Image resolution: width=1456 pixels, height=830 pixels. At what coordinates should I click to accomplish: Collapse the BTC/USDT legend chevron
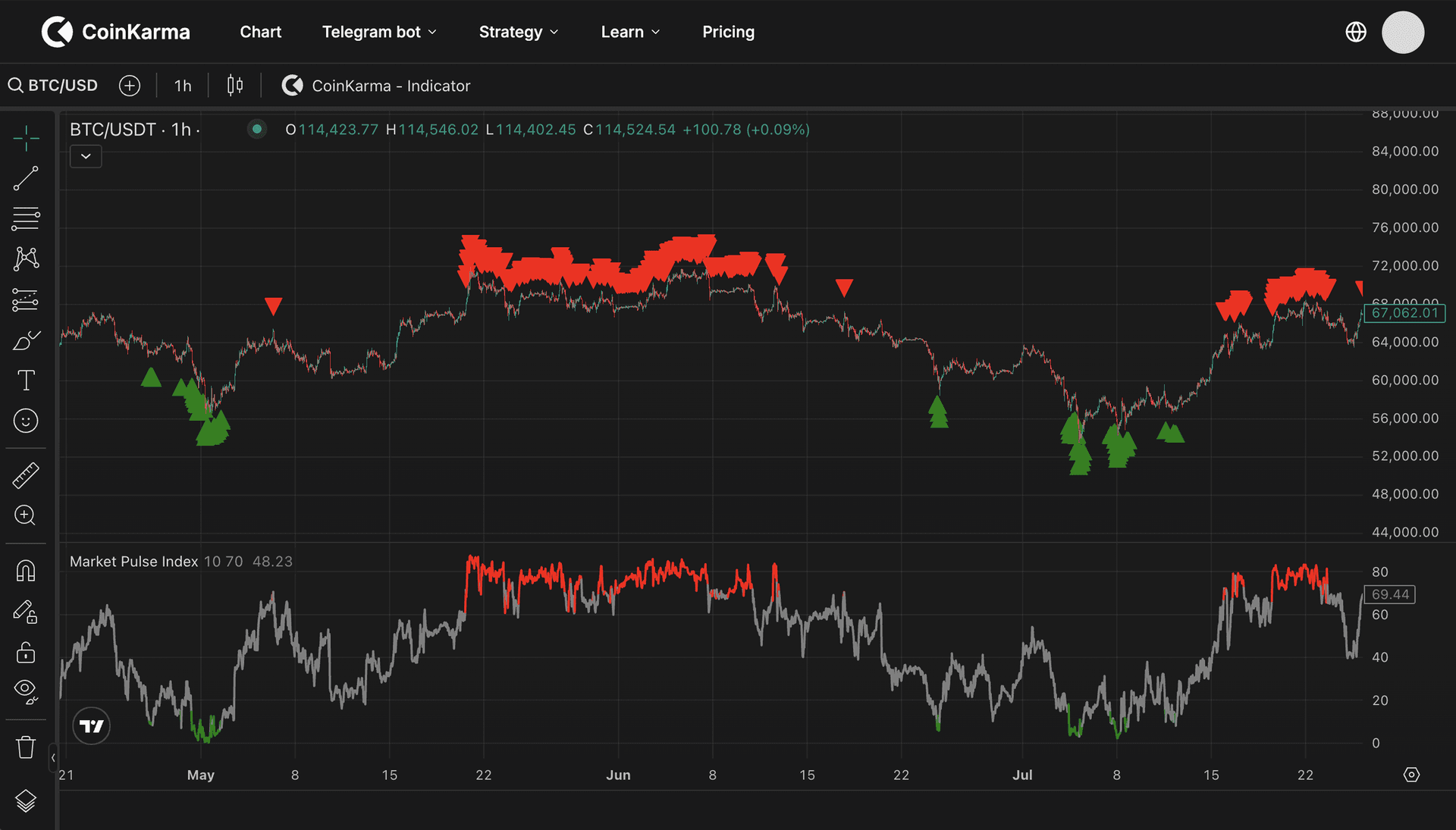[x=86, y=156]
